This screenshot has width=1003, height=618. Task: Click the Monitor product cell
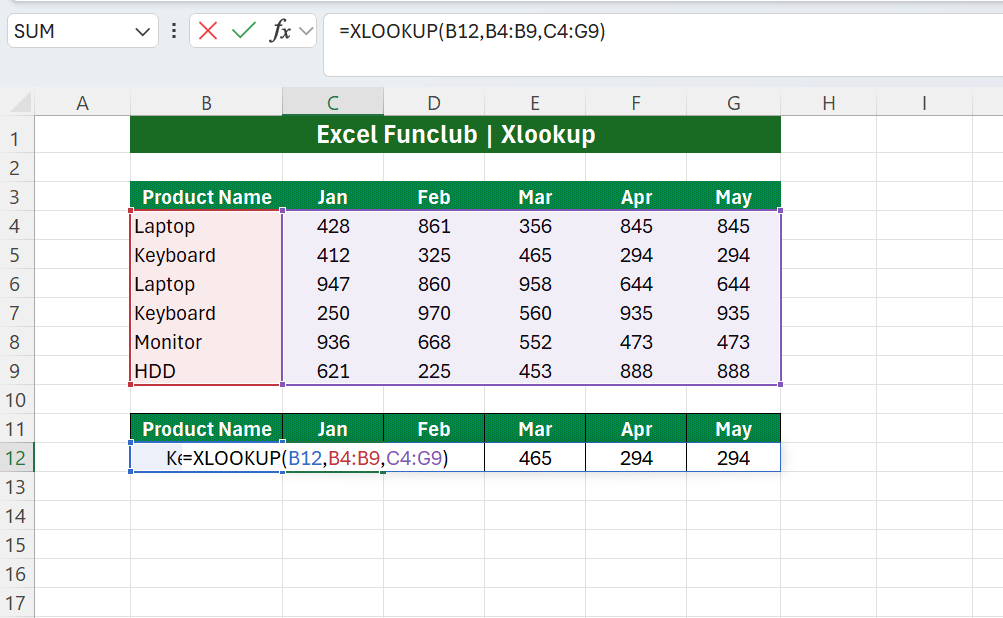click(x=205, y=342)
